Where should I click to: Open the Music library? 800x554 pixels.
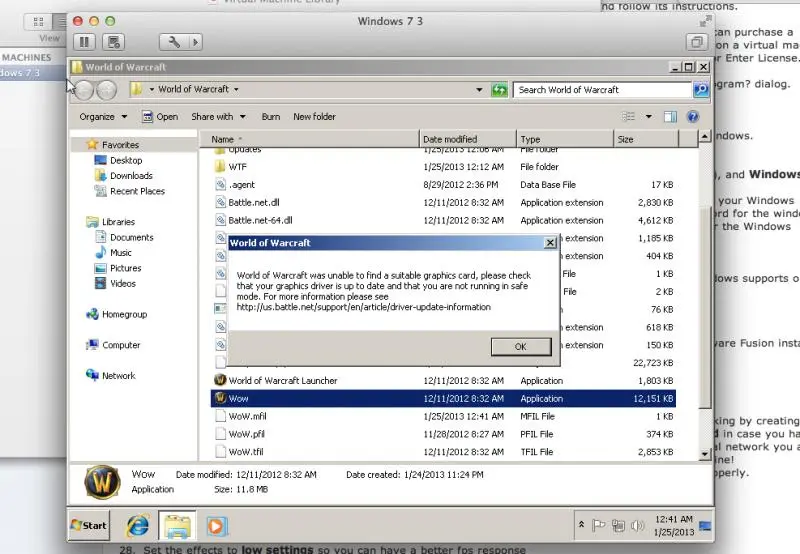coord(120,253)
